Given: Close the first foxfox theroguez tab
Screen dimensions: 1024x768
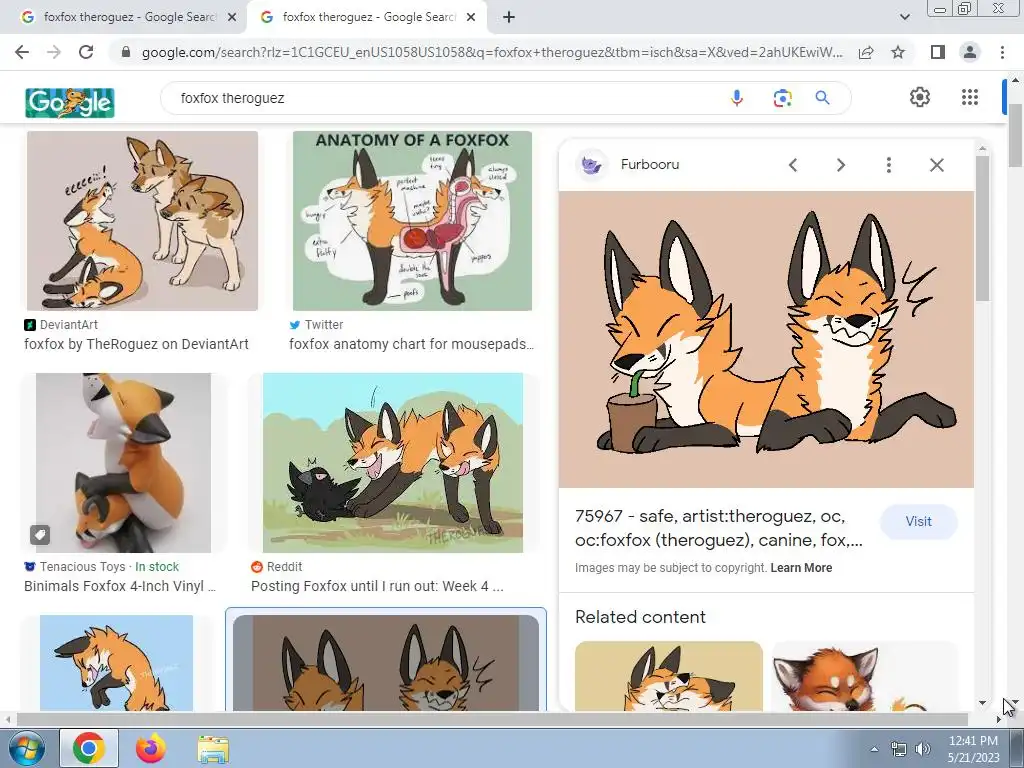Looking at the screenshot, I should point(232,18).
